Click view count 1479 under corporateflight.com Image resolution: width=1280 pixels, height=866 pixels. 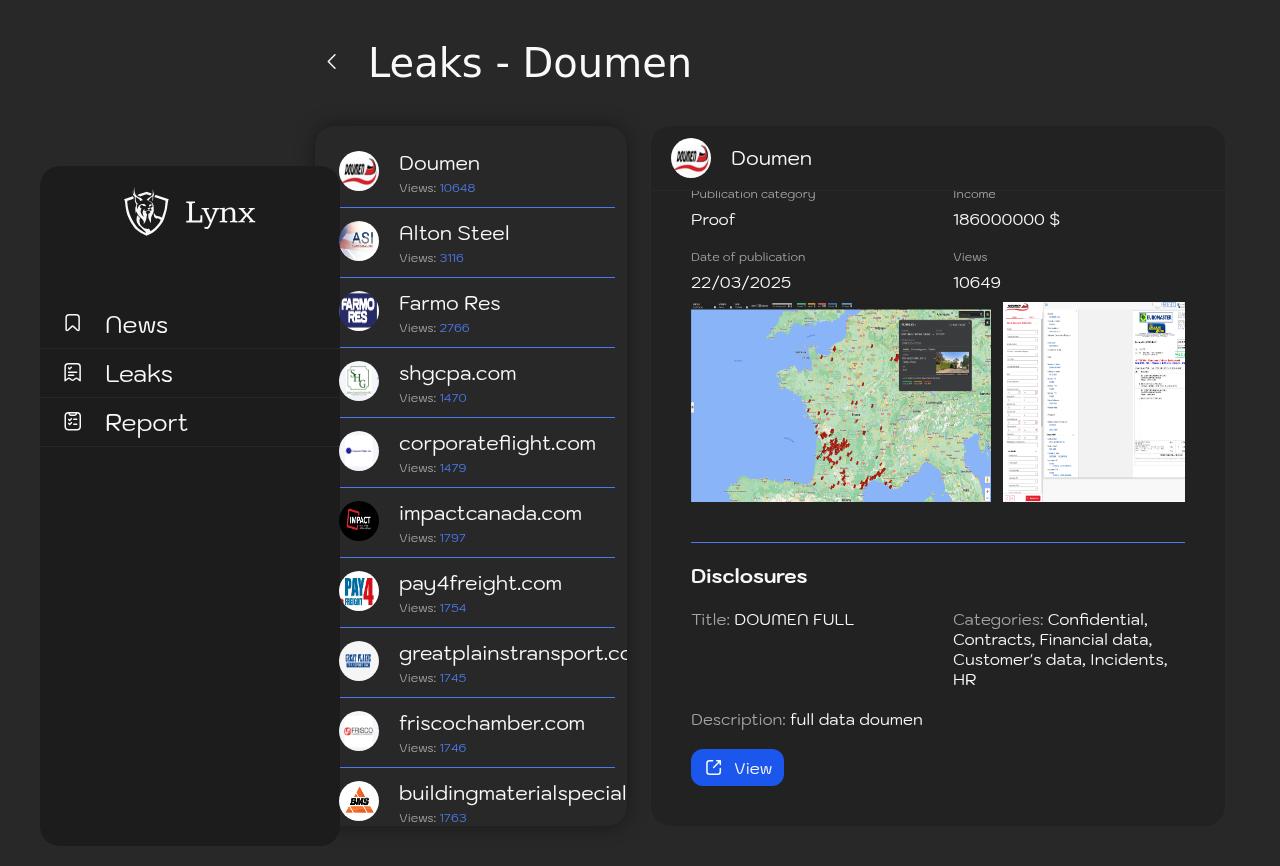click(x=453, y=468)
